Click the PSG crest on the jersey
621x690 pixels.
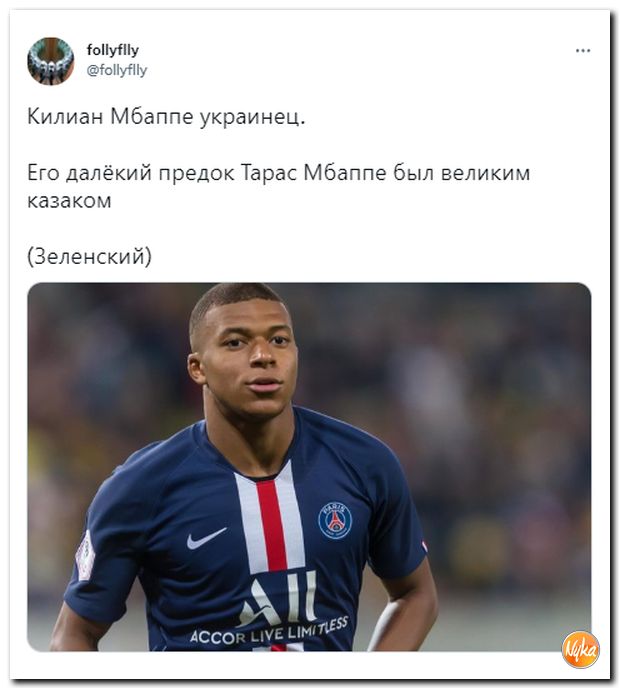(335, 521)
